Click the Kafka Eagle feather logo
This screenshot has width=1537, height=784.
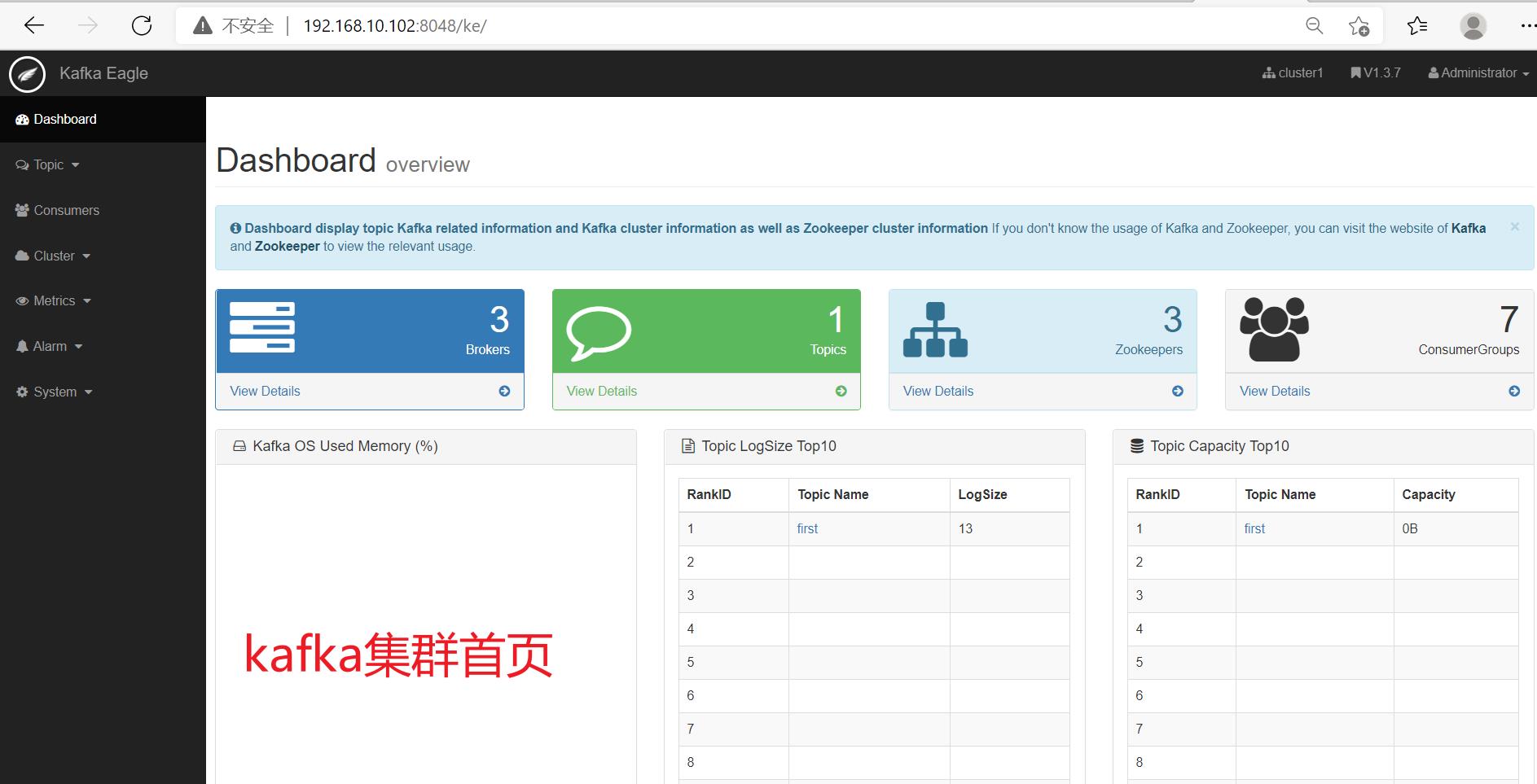click(27, 74)
